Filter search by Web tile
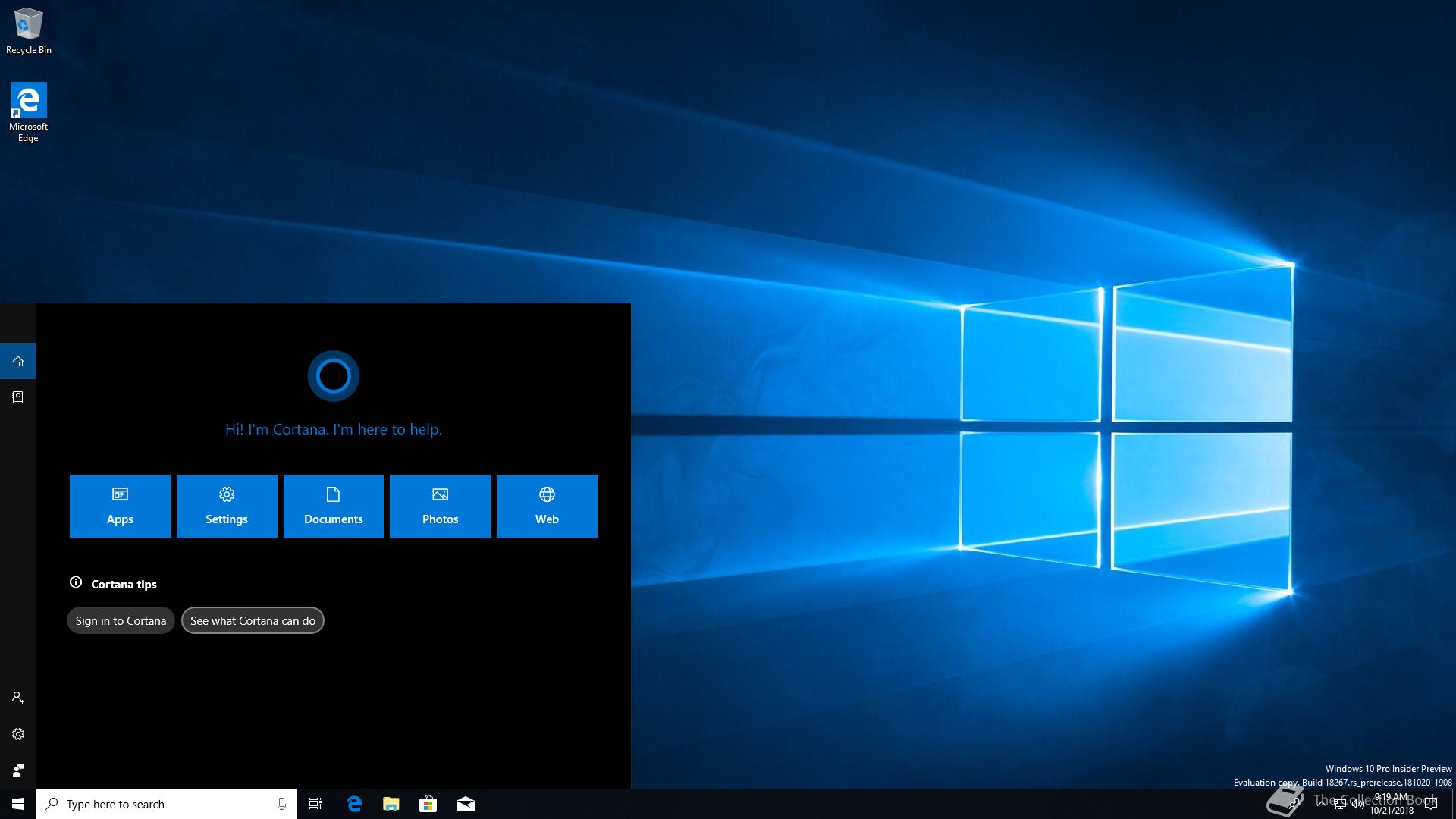The height and width of the screenshot is (819, 1456). [547, 507]
